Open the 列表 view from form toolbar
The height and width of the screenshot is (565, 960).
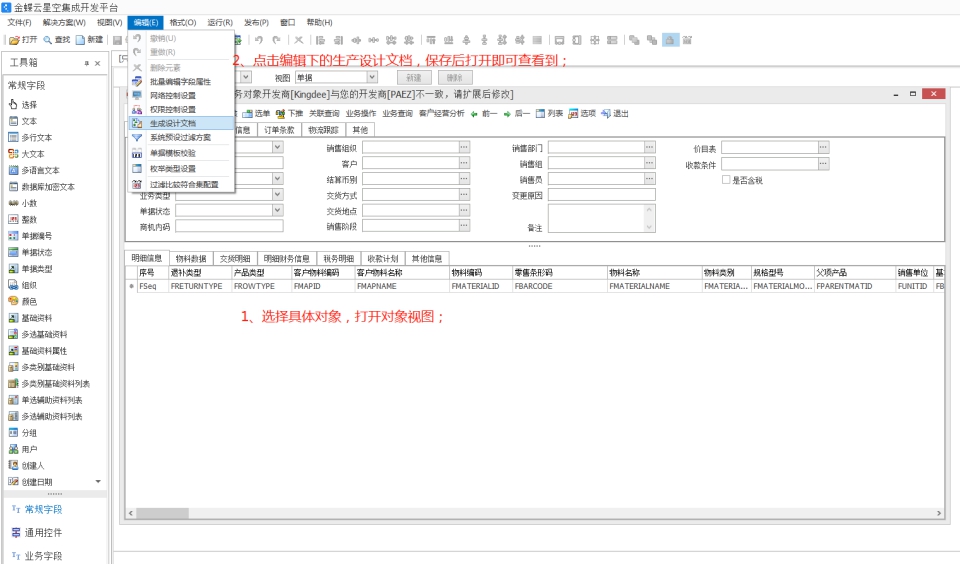tap(549, 113)
